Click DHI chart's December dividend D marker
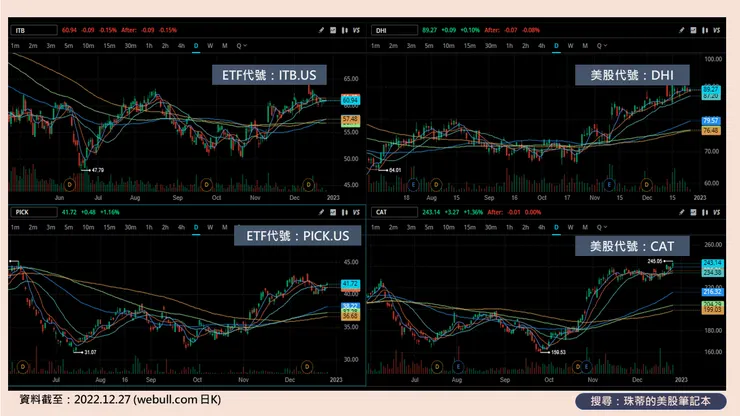 click(647, 185)
